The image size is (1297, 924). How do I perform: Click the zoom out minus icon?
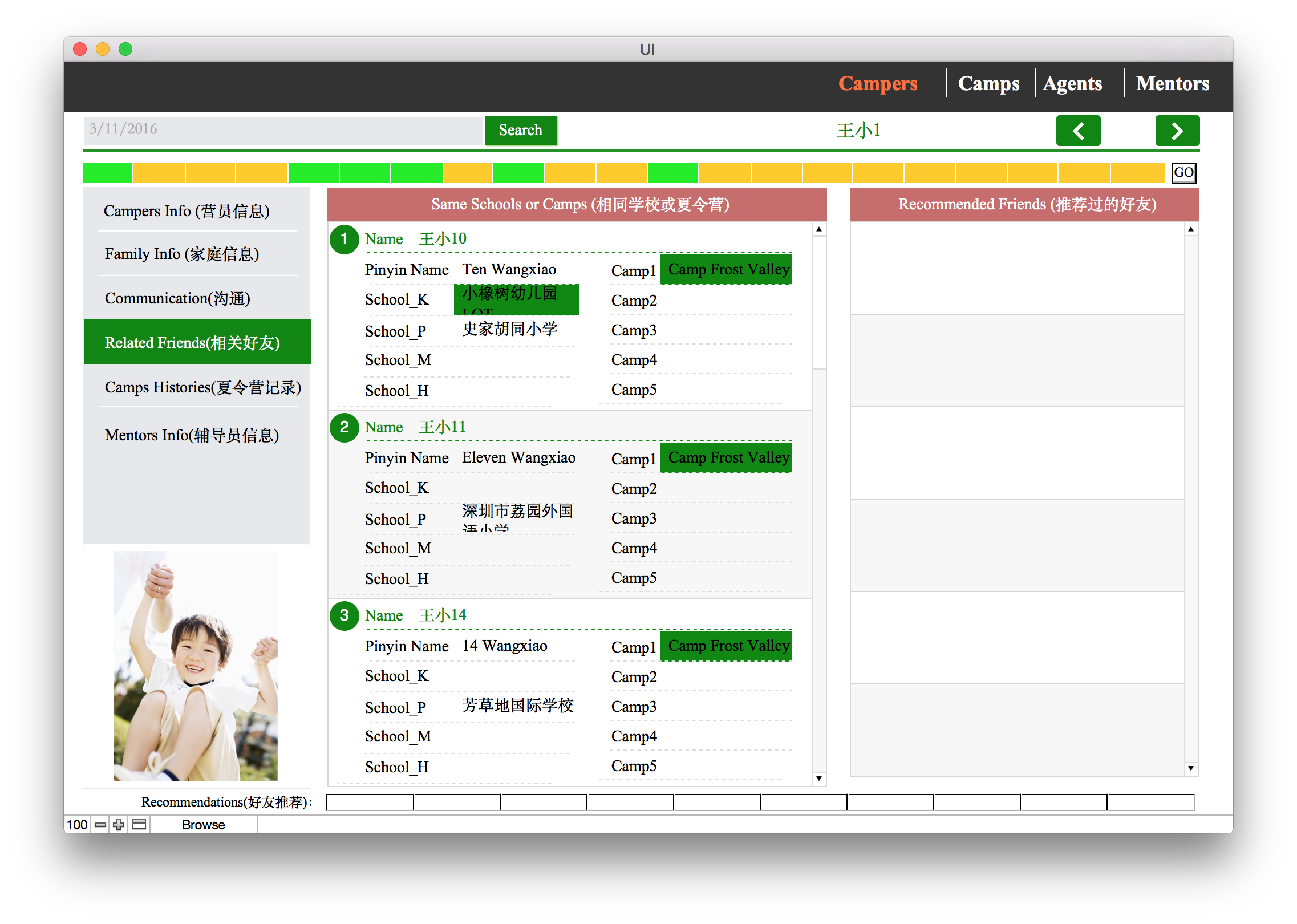pyautogui.click(x=100, y=825)
